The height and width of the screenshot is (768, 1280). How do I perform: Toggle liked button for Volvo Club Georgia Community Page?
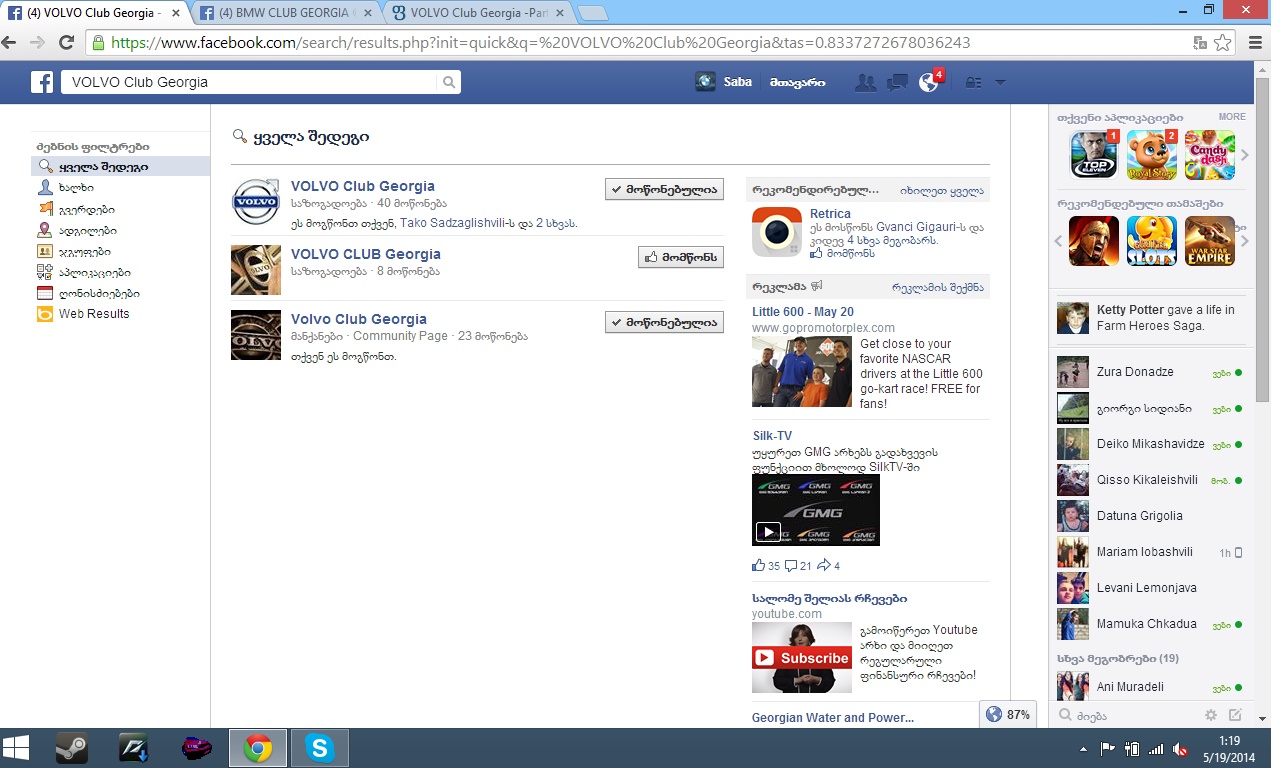664,322
